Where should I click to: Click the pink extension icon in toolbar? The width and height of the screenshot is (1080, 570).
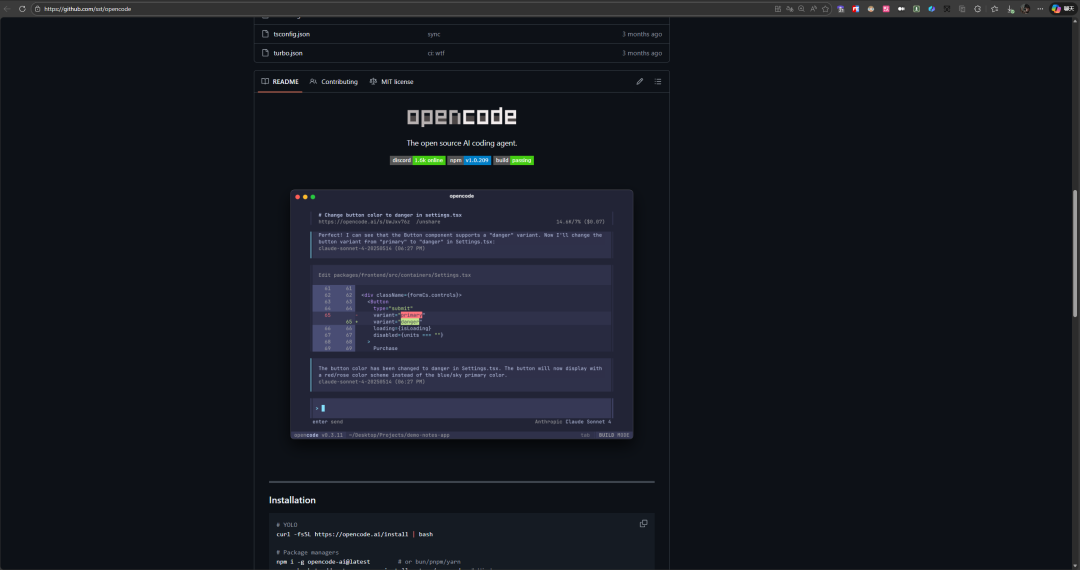(886, 9)
